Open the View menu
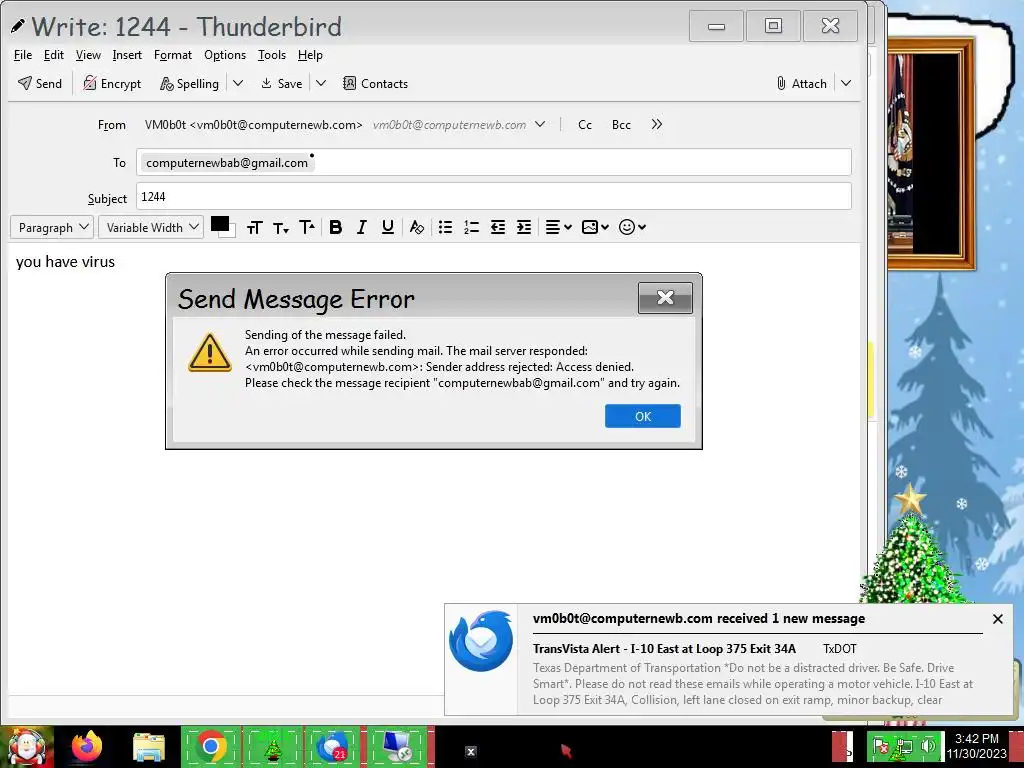The height and width of the screenshot is (768, 1024). click(x=88, y=55)
